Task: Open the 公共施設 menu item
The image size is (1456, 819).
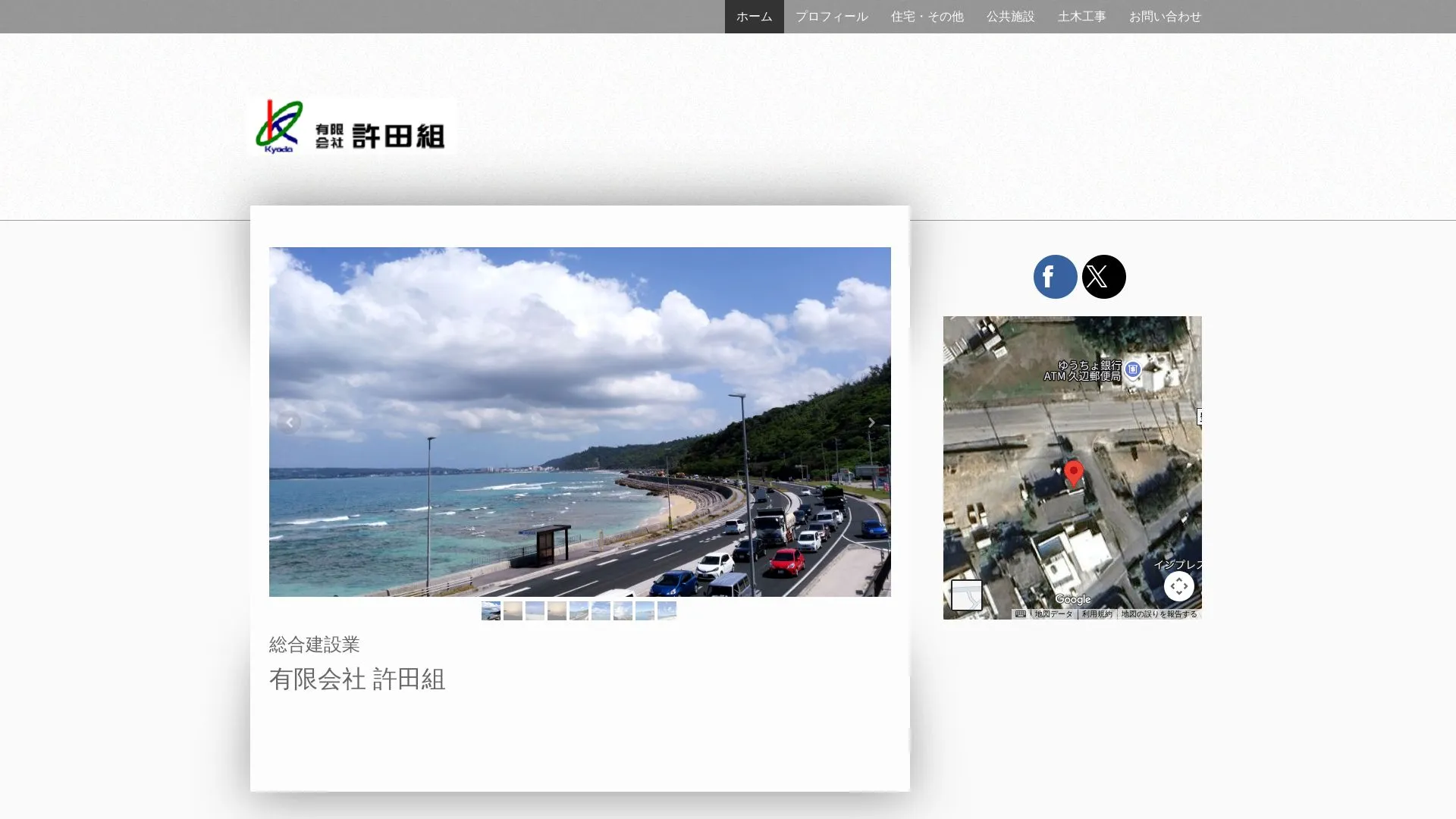Action: click(1010, 17)
